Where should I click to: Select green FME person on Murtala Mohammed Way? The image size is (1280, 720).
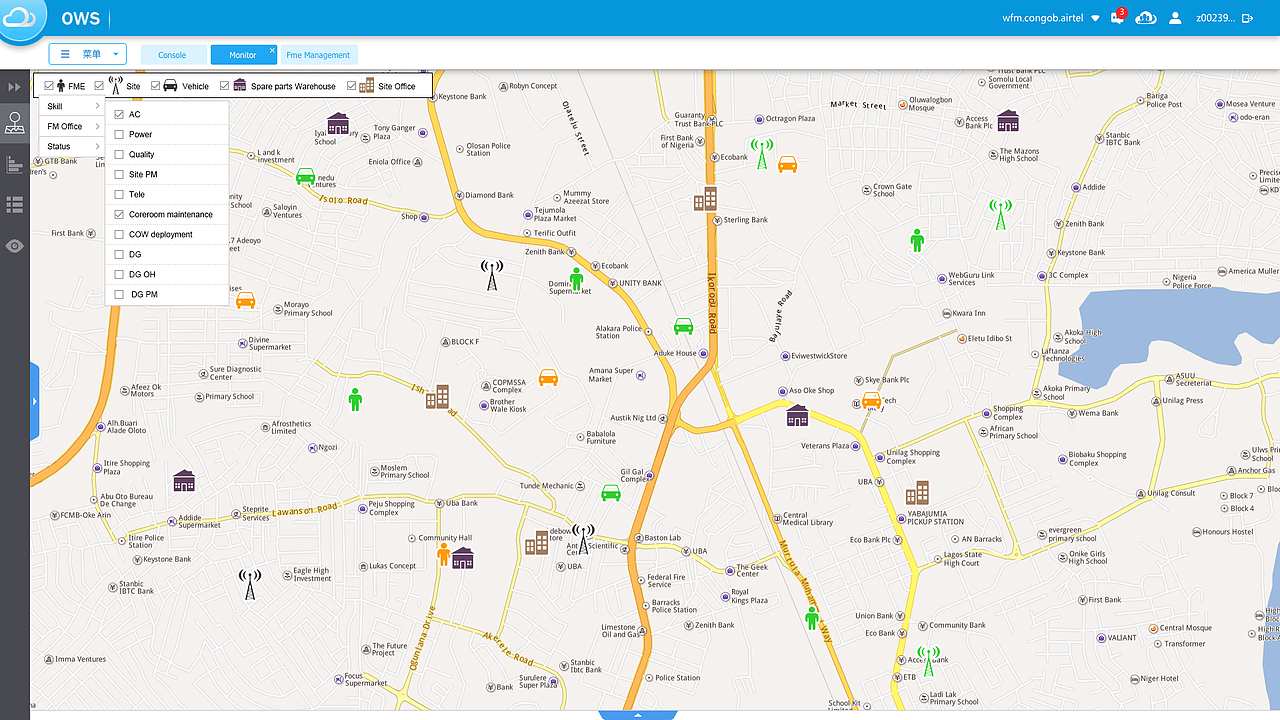pos(812,618)
